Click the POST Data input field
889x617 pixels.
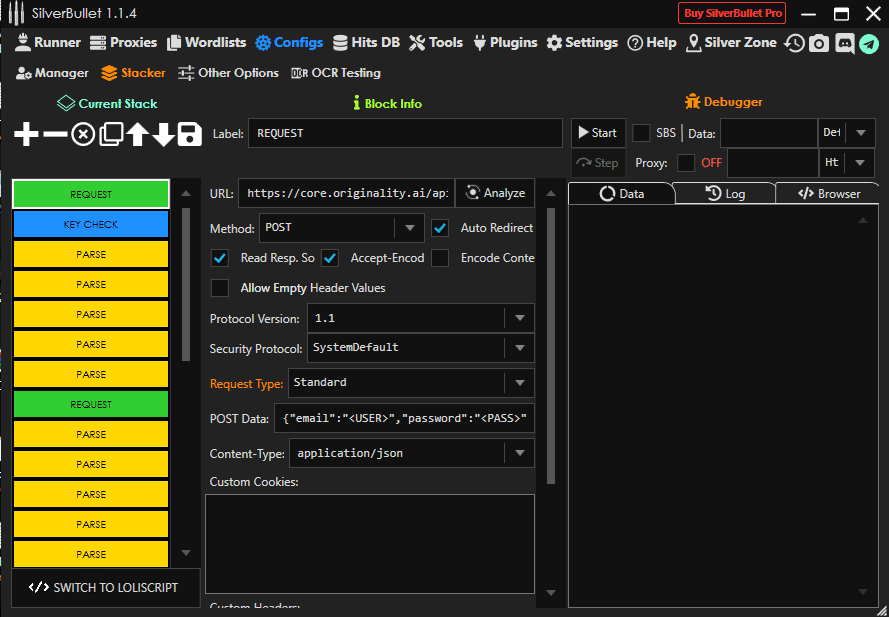[x=404, y=419]
